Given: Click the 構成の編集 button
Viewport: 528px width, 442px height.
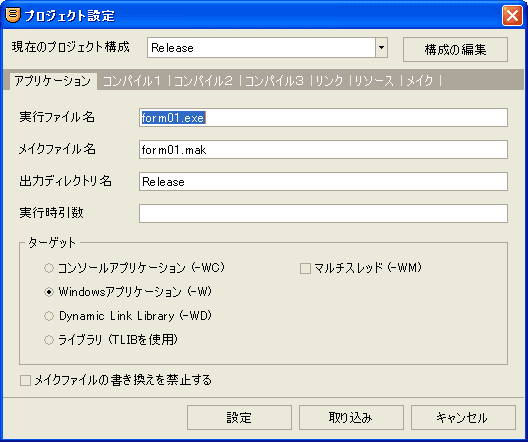Looking at the screenshot, I should click(455, 49).
